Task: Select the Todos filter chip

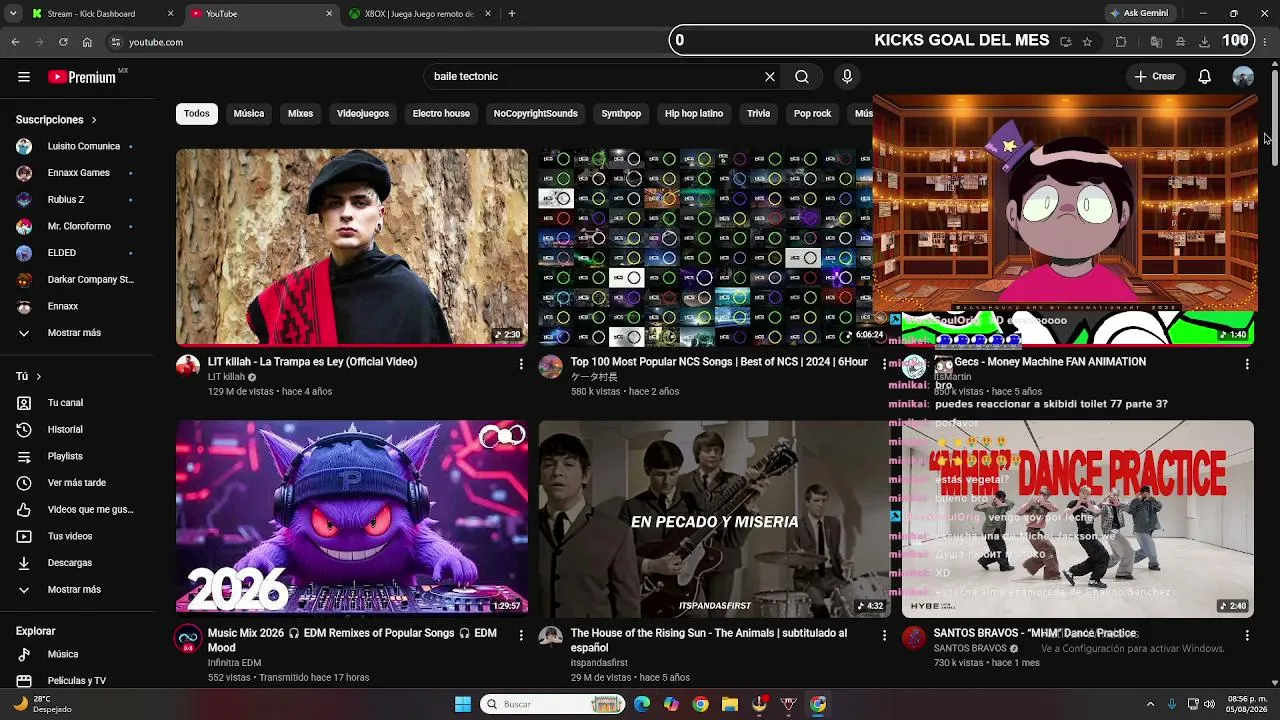Action: (x=197, y=114)
